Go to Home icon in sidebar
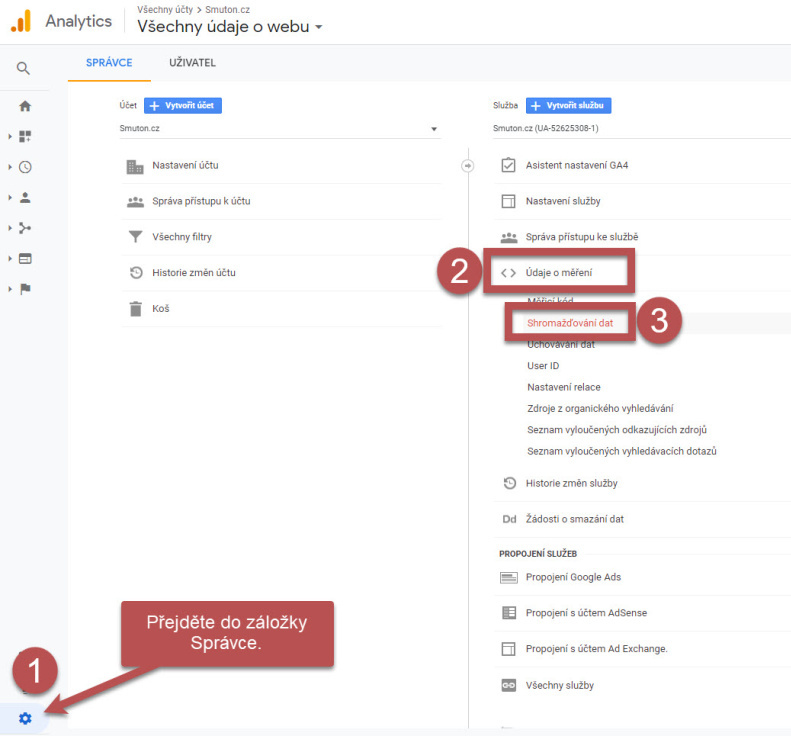Viewport: 791px width, 736px height. click(25, 106)
